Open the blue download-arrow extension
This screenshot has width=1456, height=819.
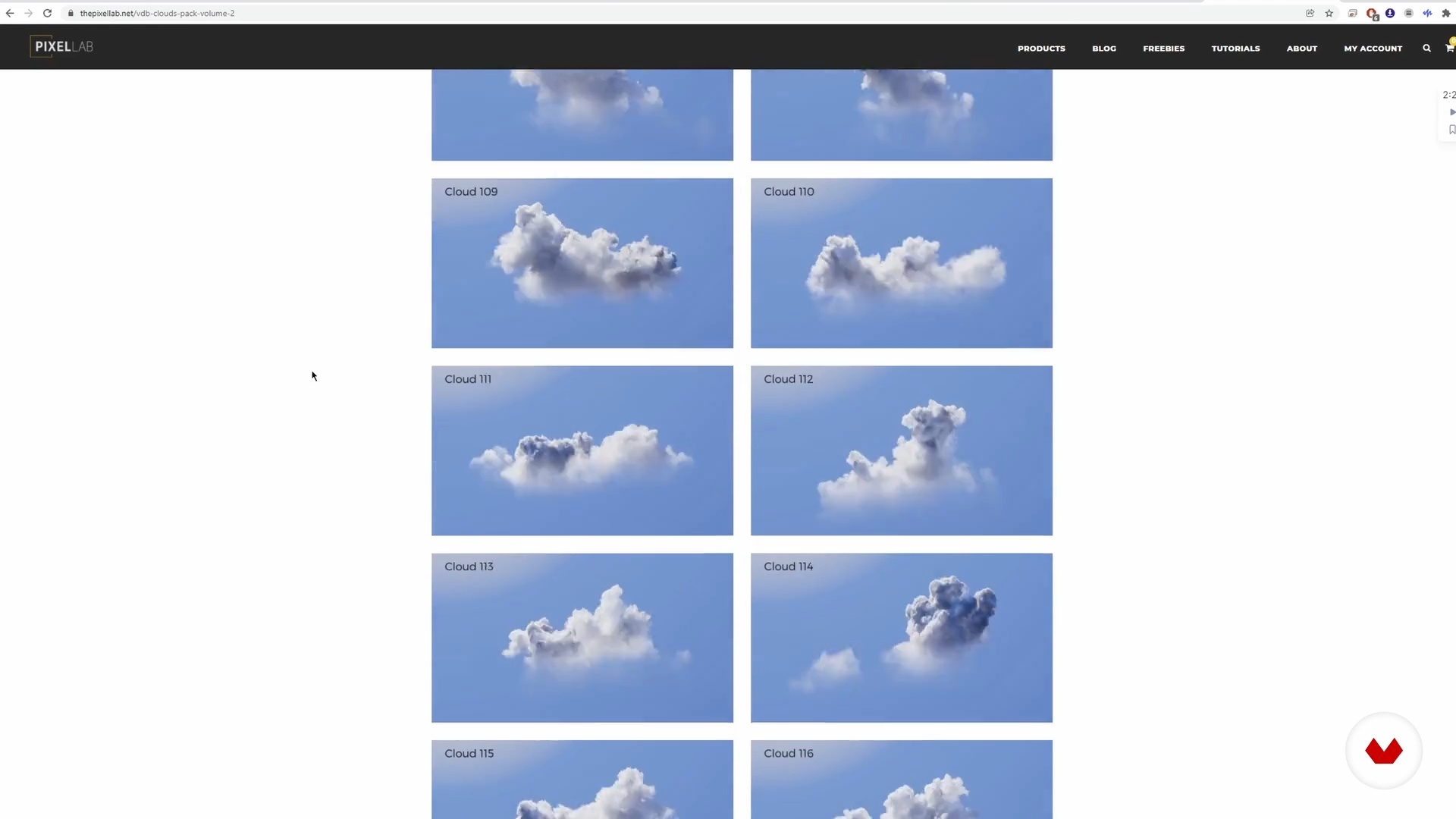click(x=1390, y=13)
